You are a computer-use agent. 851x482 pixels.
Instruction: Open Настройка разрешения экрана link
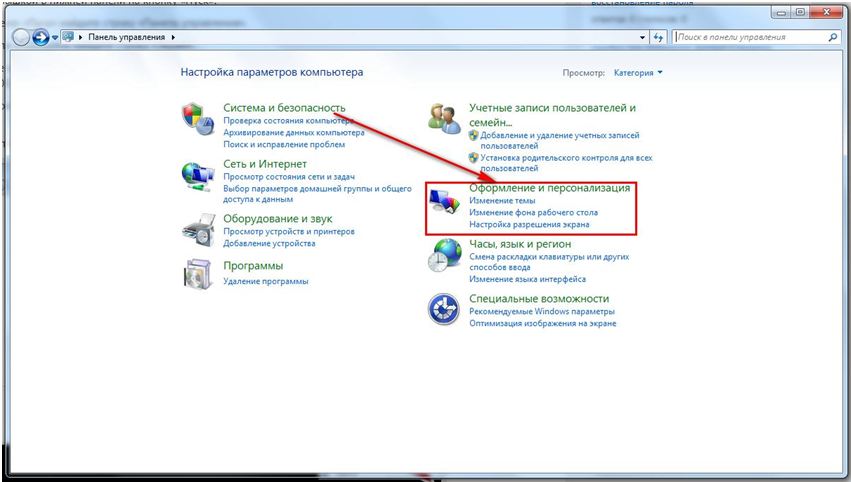(529, 225)
